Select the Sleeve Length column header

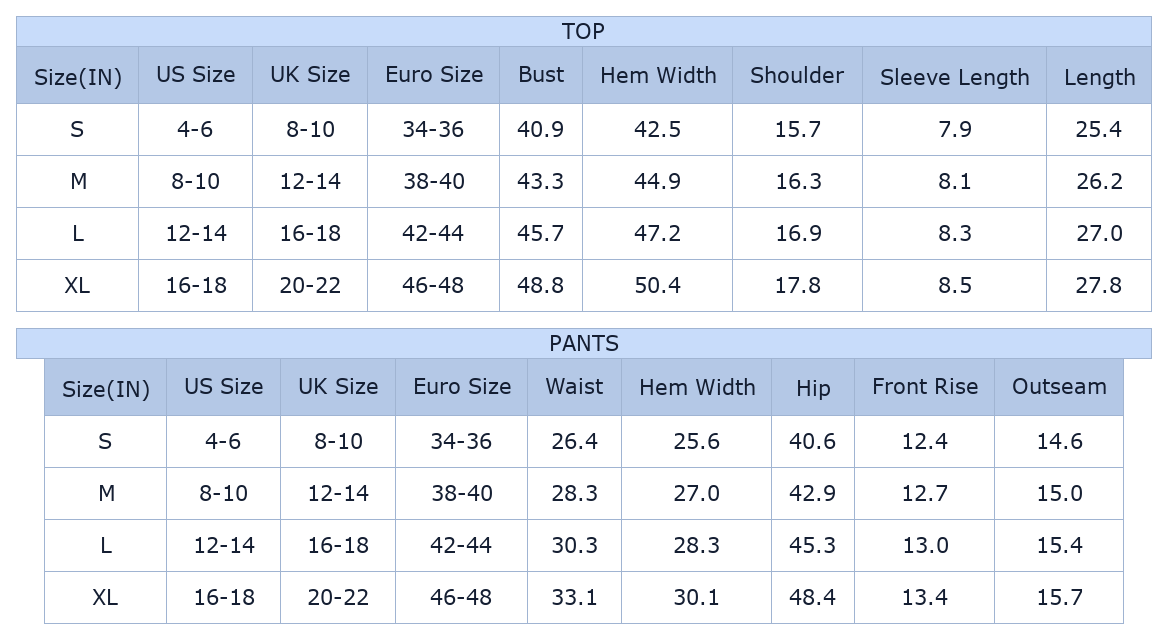pyautogui.click(x=954, y=75)
